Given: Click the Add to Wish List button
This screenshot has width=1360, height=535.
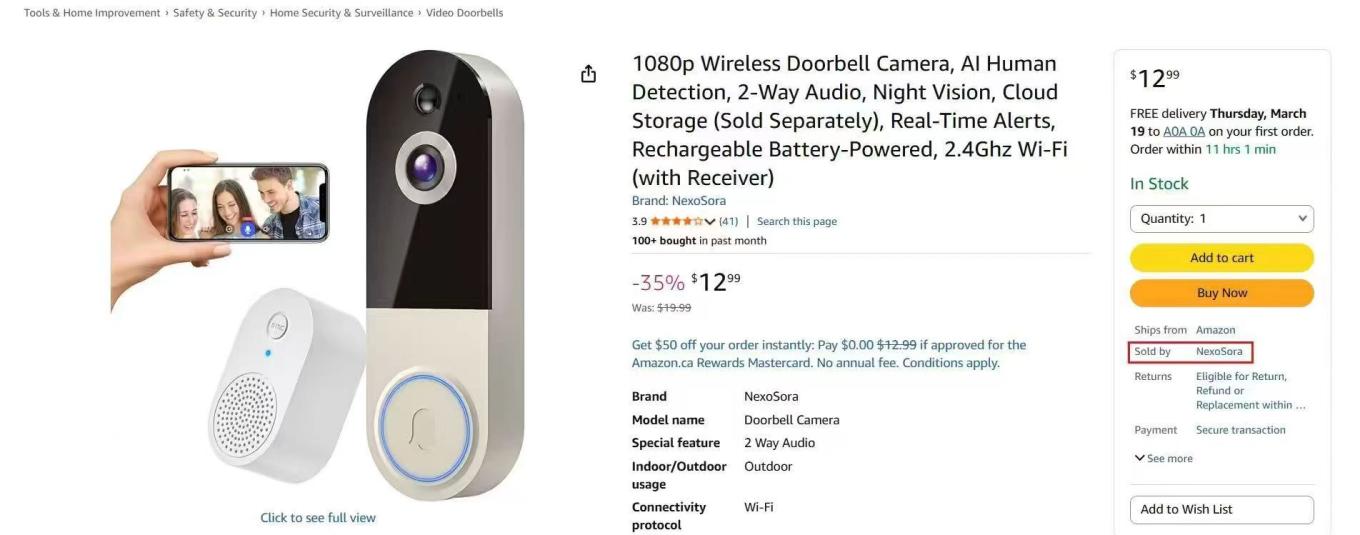Looking at the screenshot, I should click(x=1221, y=509).
